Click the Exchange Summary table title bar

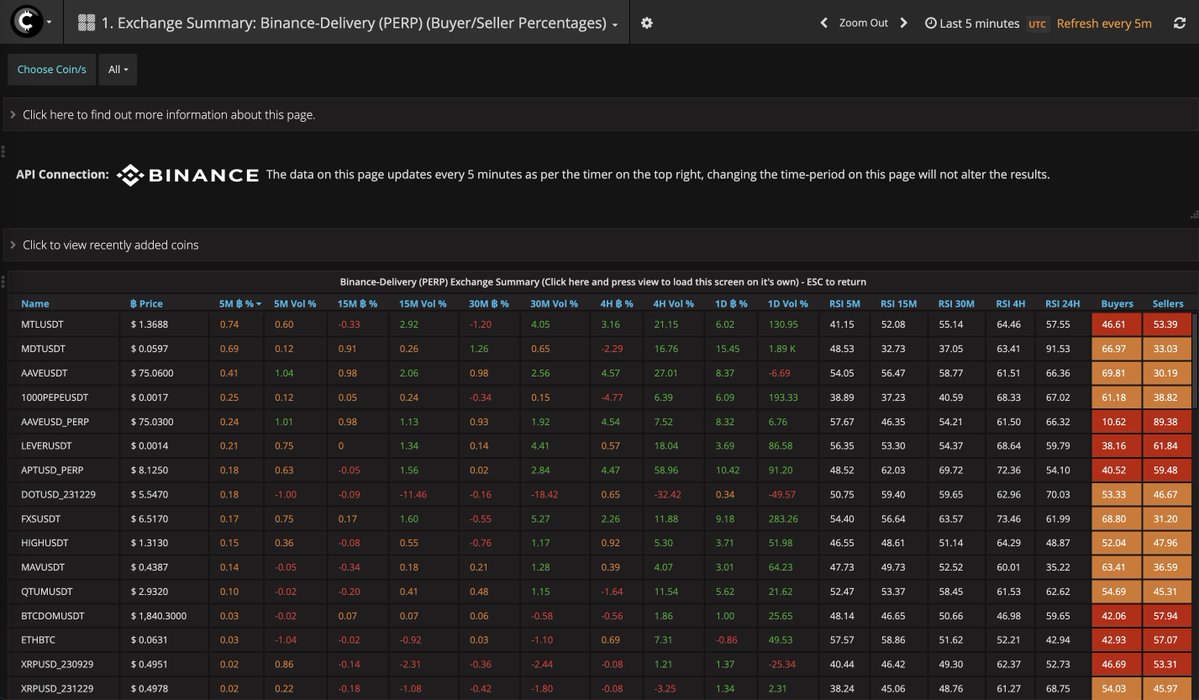600,281
